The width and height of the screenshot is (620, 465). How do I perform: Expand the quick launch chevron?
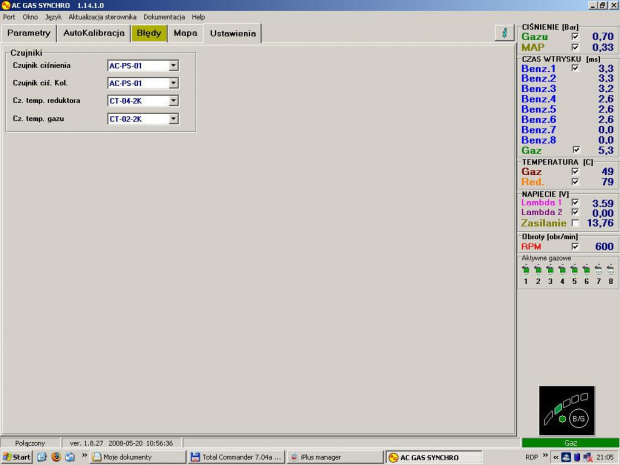pos(84,456)
